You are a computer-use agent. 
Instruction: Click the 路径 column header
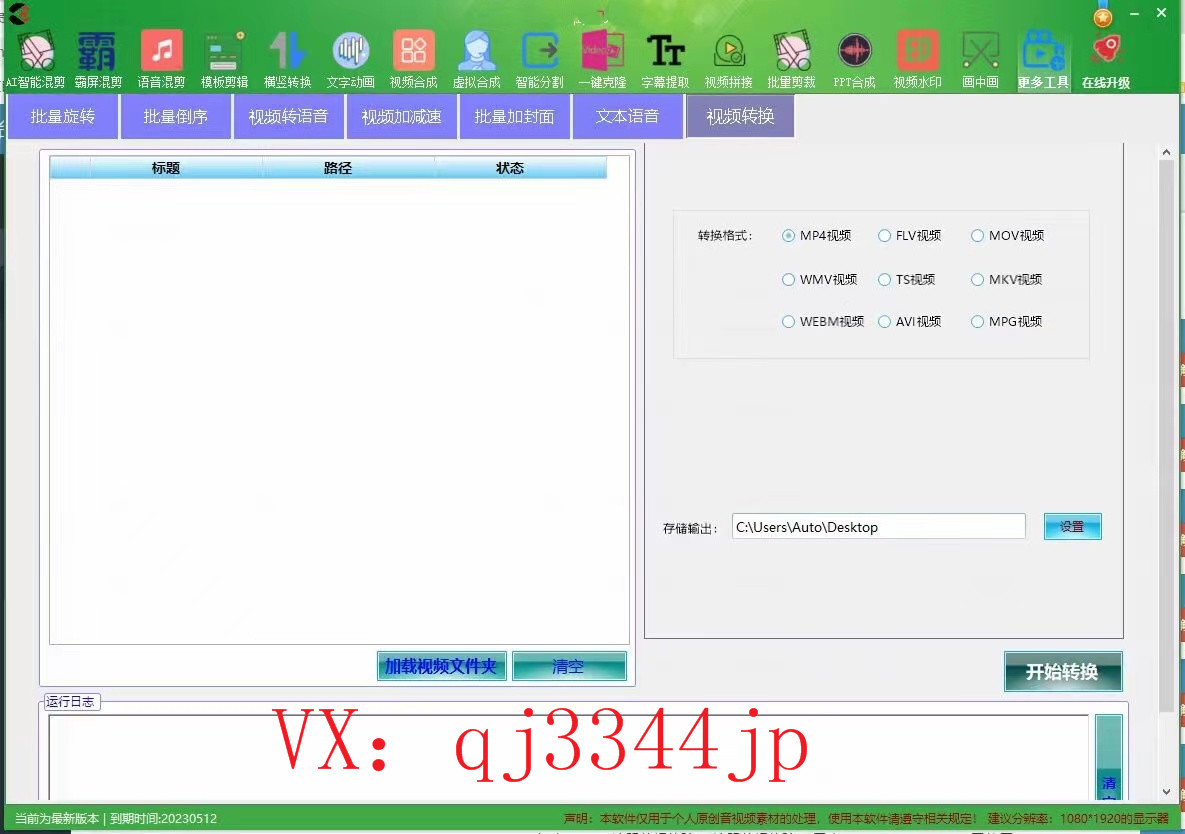click(338, 168)
